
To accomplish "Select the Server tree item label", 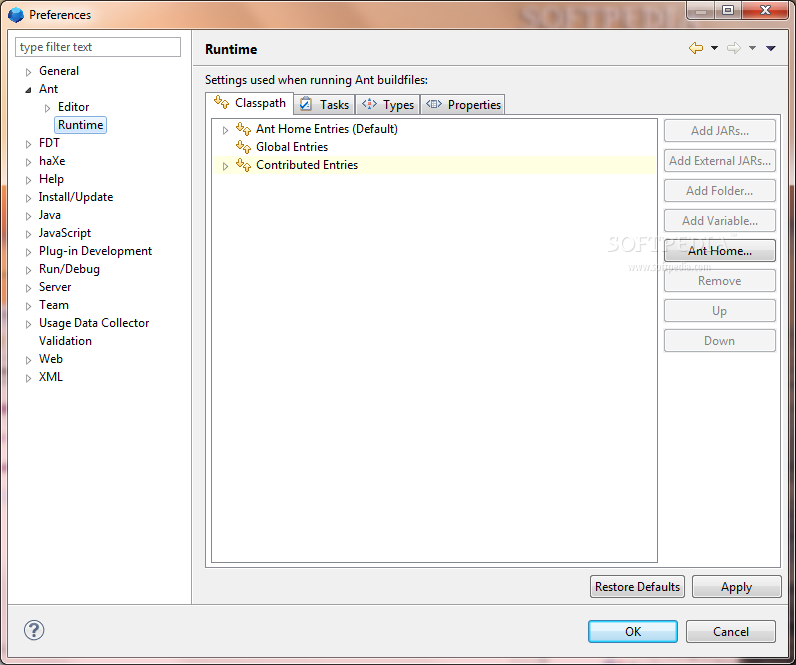I will pyautogui.click(x=55, y=287).
